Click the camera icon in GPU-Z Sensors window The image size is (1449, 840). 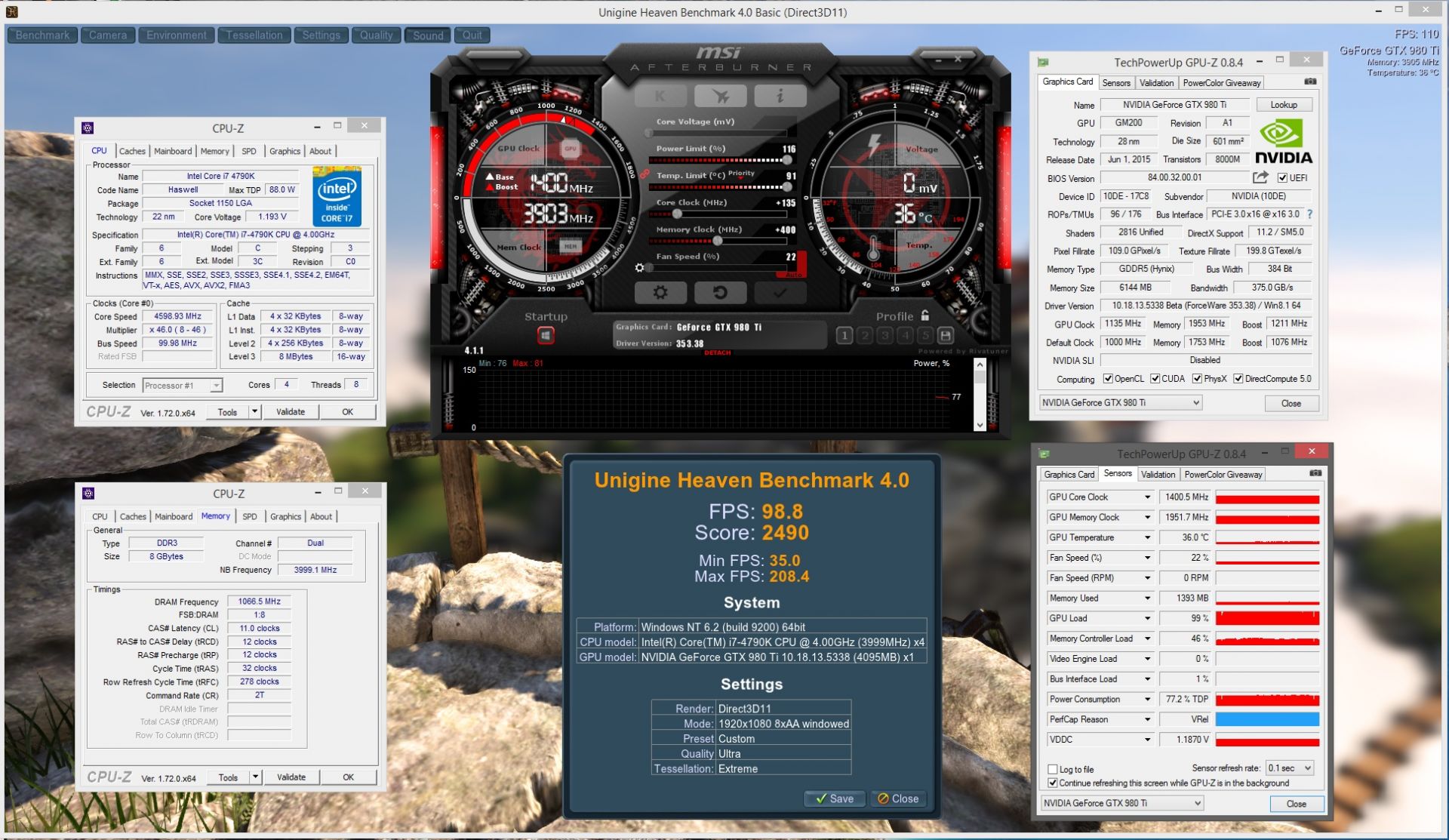point(1315,473)
